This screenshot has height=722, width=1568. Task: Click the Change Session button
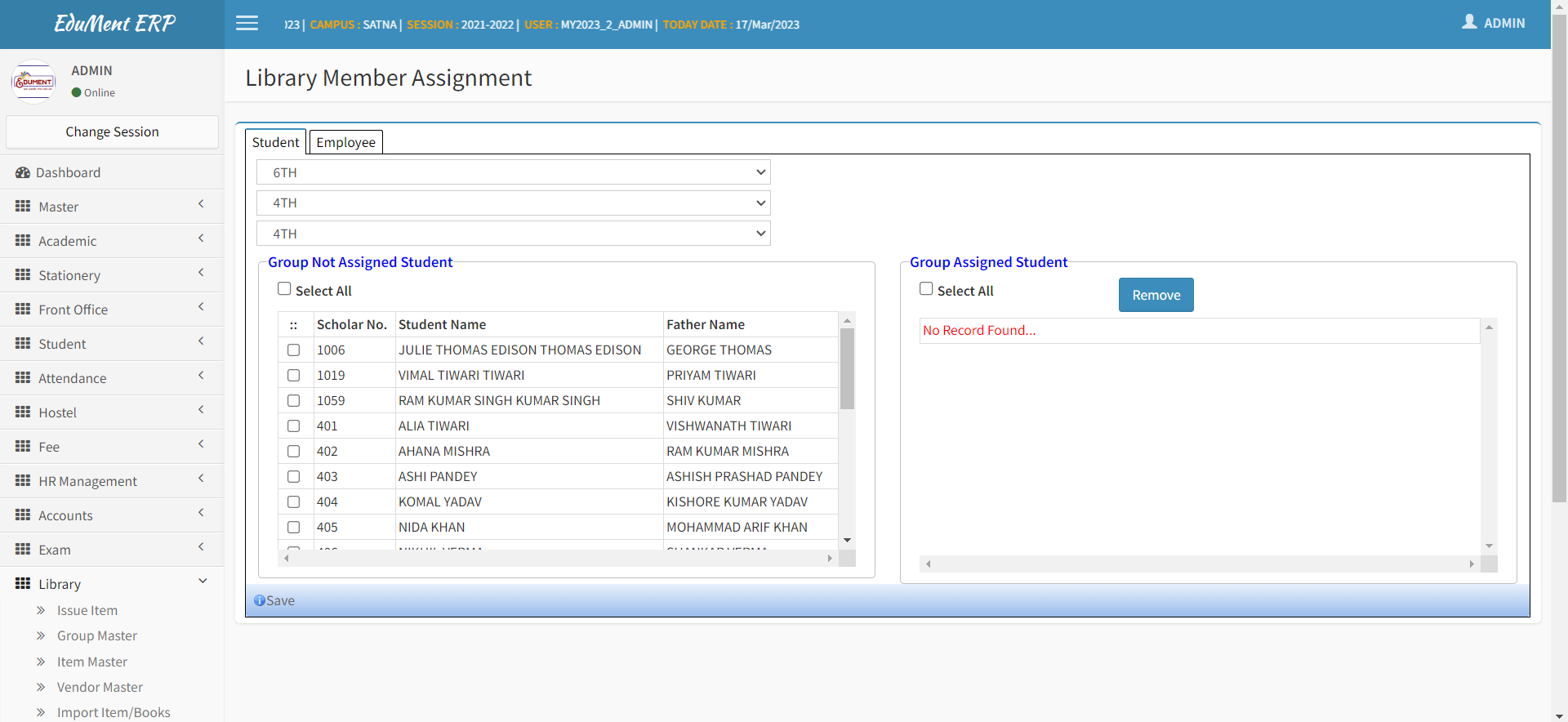click(112, 131)
